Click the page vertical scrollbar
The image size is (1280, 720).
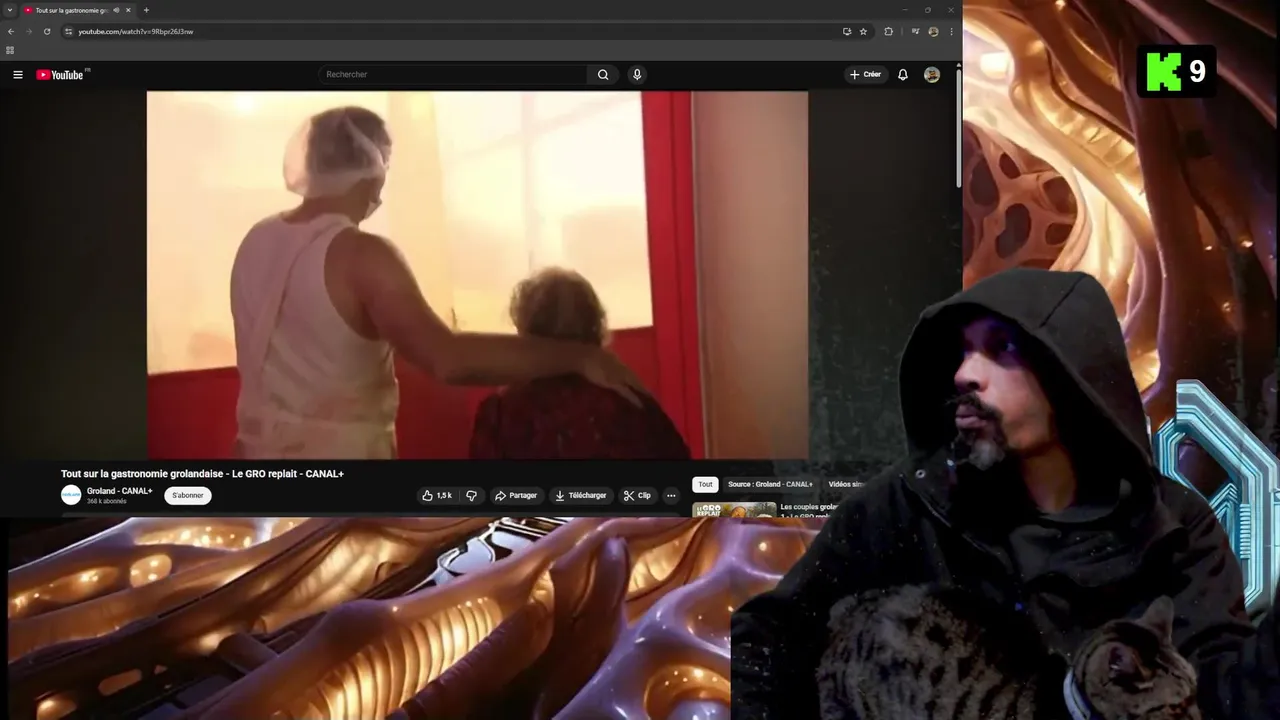pos(959,127)
